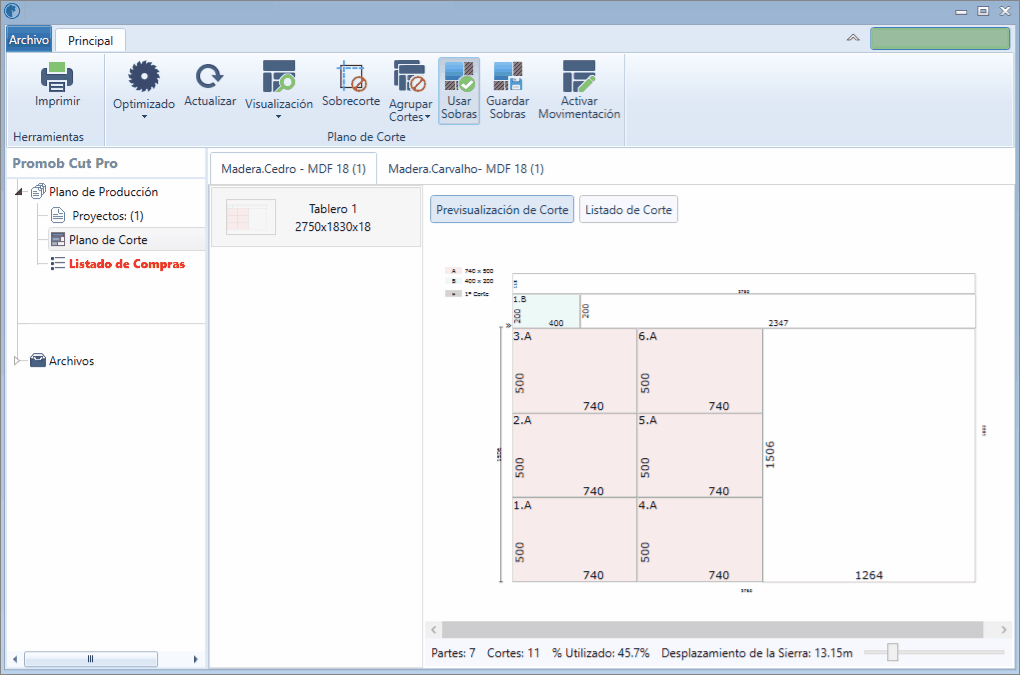Select the Madera.Cedro - MDF 18 tab
Screen dimensions: 1020x675
pyautogui.click(x=293, y=169)
